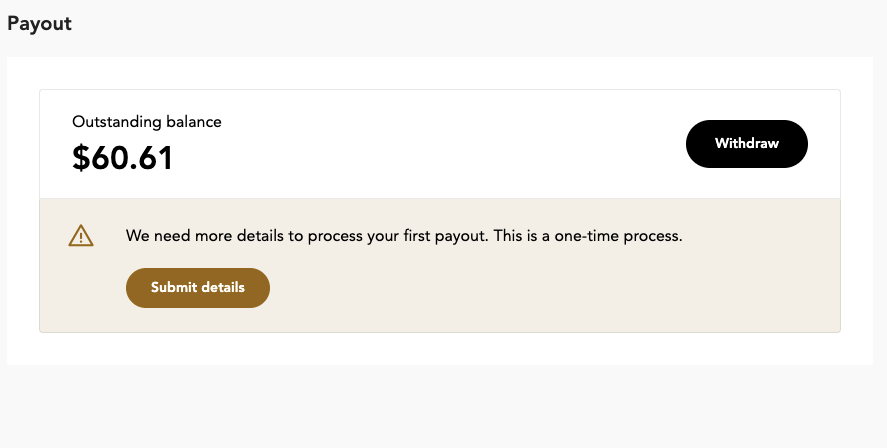Click the word 'balance' in Outstanding balance

tap(193, 122)
